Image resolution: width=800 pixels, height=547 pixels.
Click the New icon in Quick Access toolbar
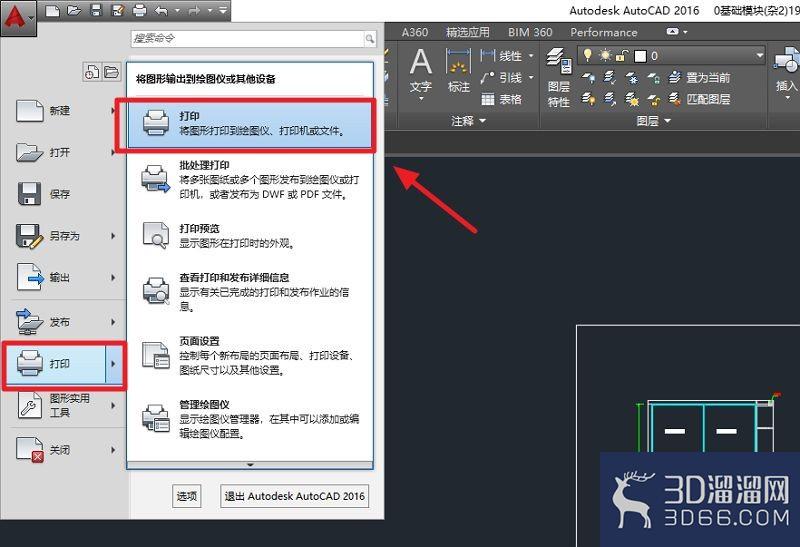tap(52, 10)
